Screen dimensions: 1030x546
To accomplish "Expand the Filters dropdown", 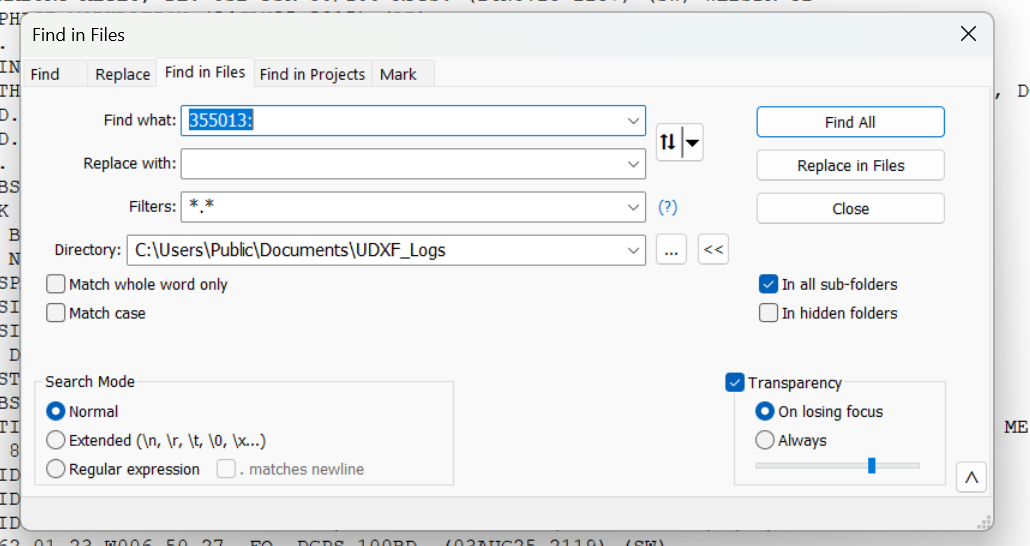I will coord(633,207).
